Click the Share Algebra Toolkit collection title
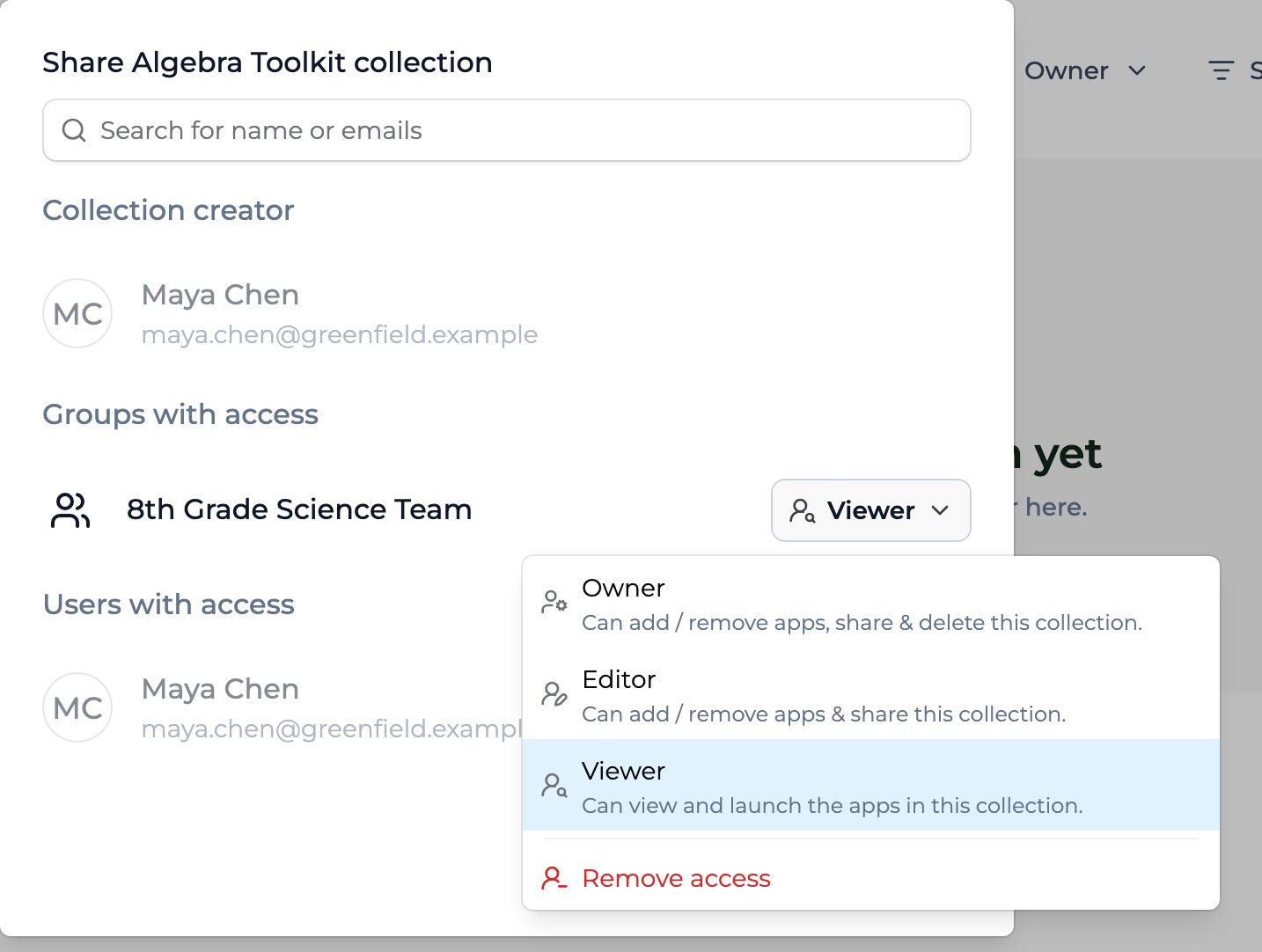 [268, 62]
